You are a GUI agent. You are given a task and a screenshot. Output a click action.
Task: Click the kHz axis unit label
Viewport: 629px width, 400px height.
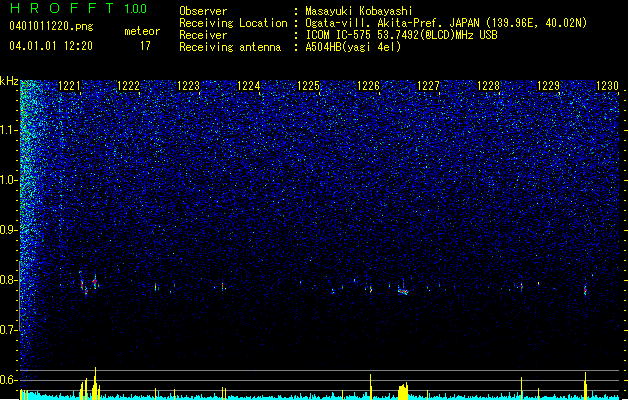9,81
